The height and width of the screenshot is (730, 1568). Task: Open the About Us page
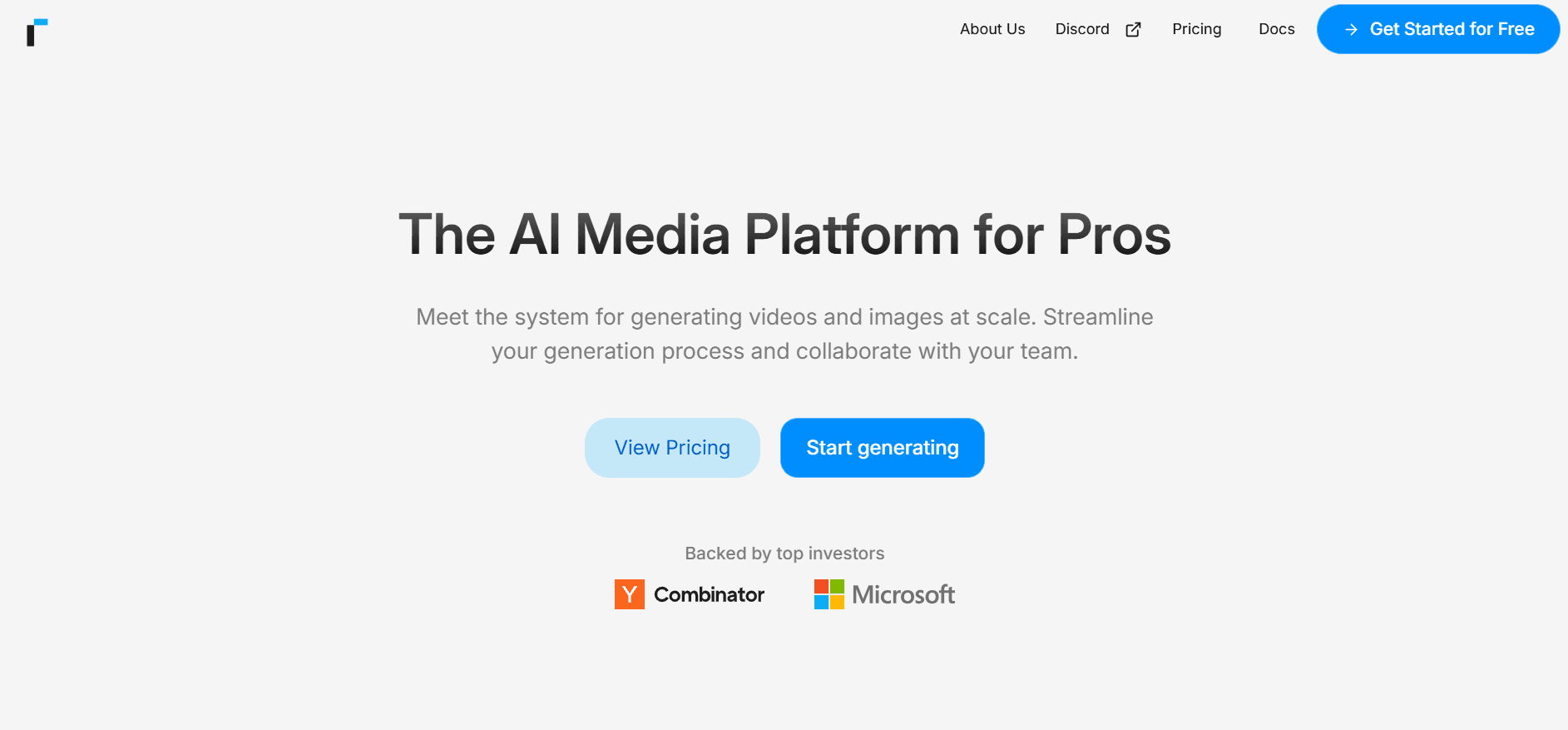pyautogui.click(x=992, y=29)
